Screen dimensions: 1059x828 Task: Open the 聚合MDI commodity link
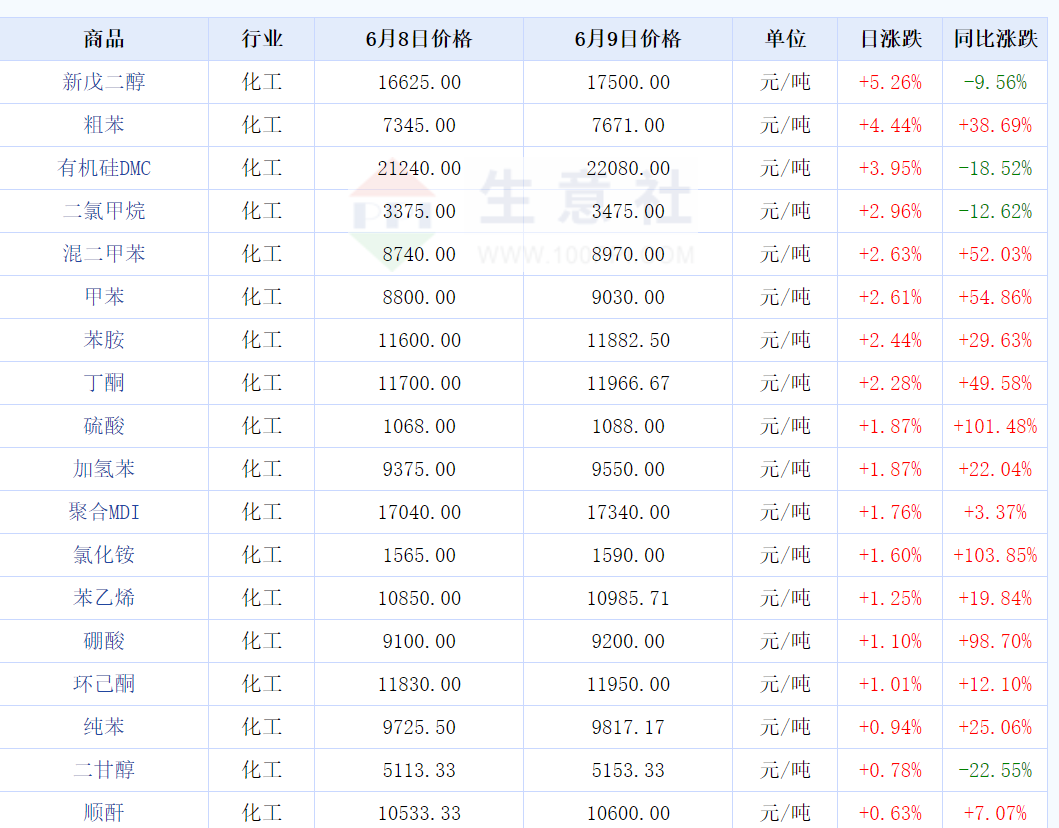tap(104, 512)
